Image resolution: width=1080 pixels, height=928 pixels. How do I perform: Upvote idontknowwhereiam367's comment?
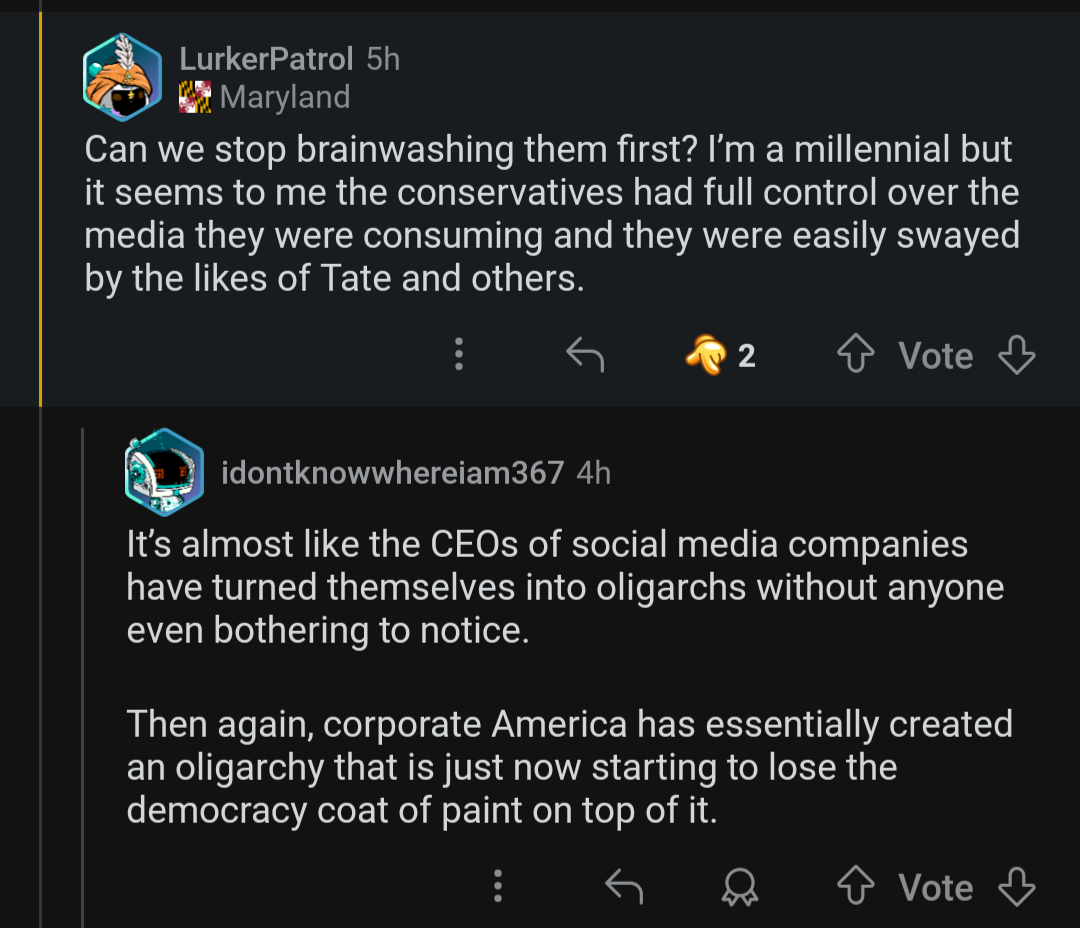856,887
